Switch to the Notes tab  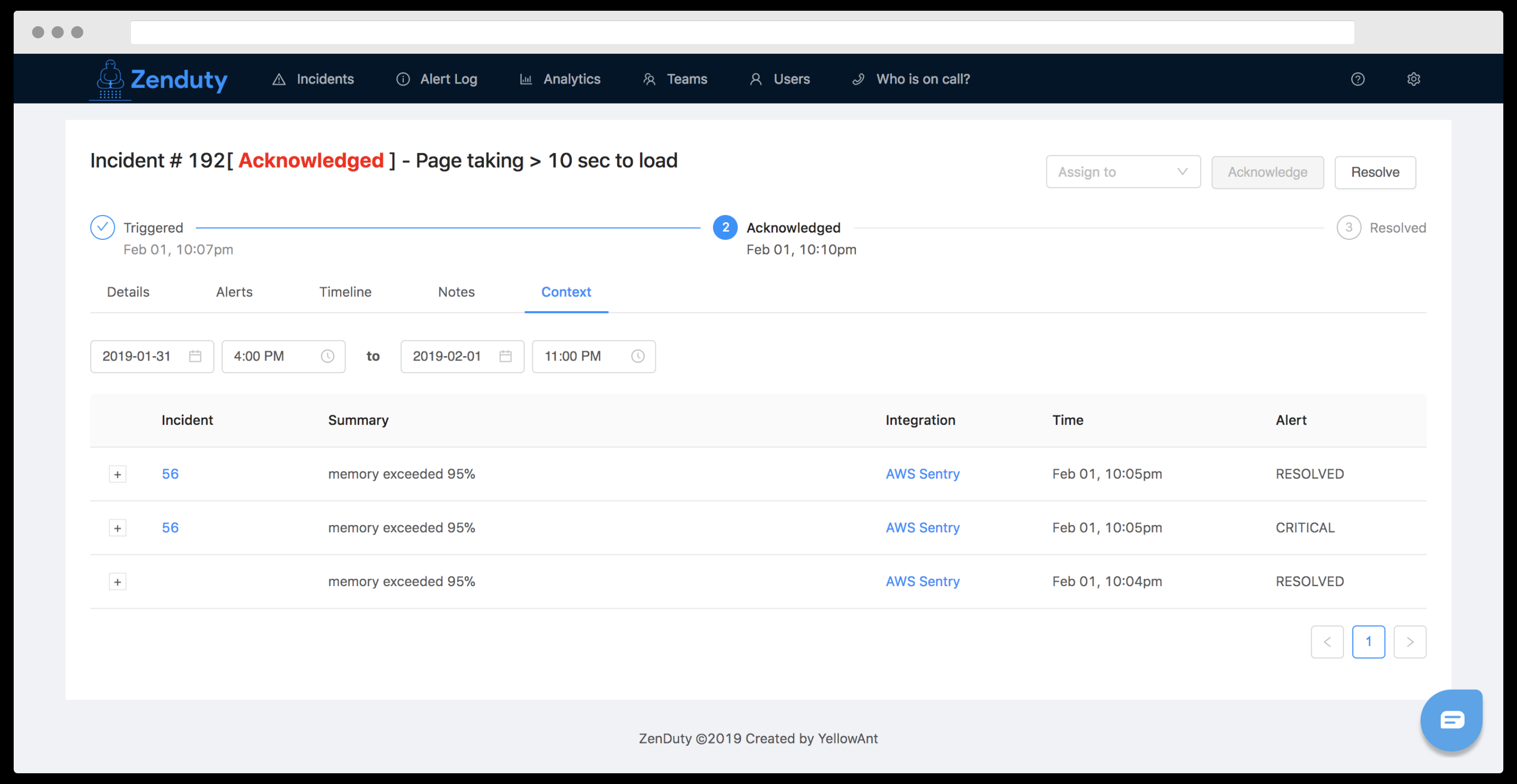point(456,292)
